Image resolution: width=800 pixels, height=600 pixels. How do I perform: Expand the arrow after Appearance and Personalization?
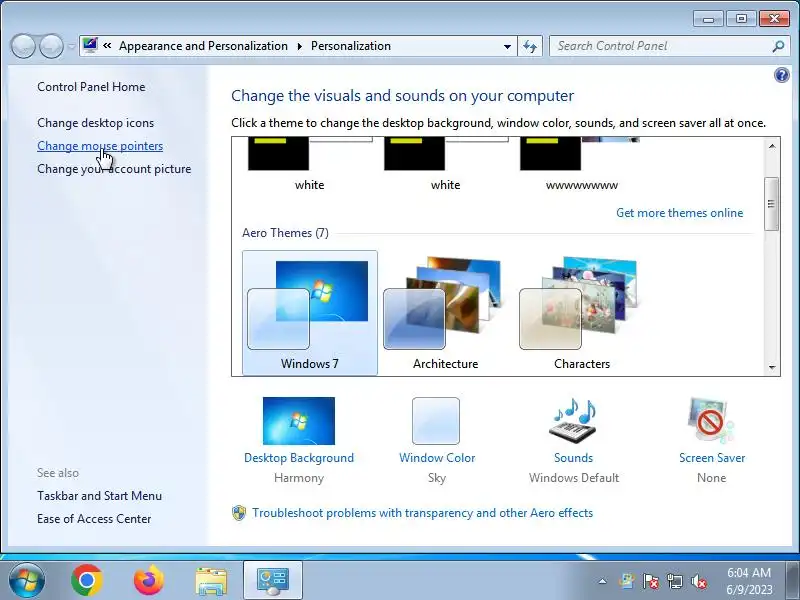tap(299, 46)
